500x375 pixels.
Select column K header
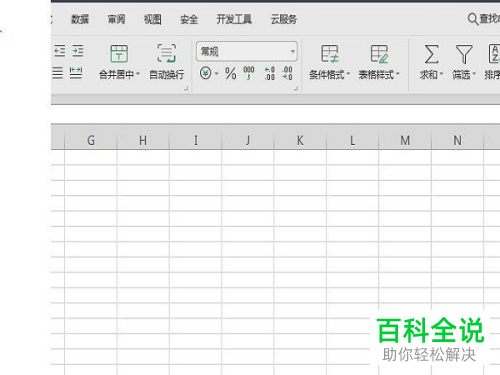click(300, 140)
